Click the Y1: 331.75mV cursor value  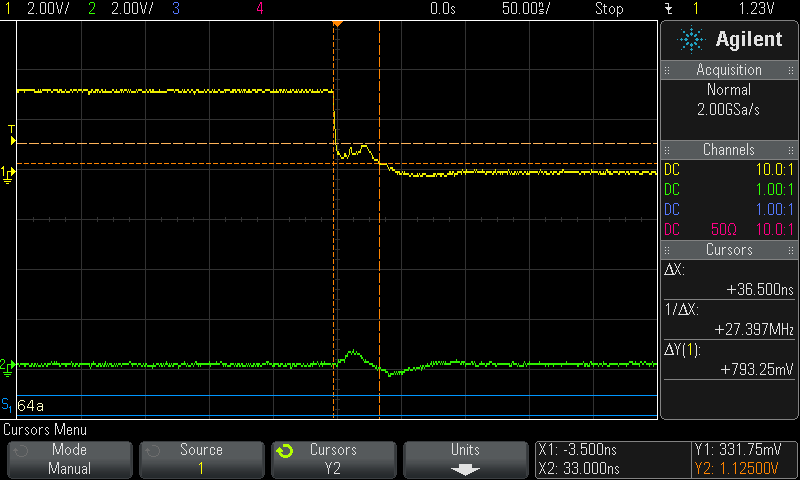pyautogui.click(x=738, y=450)
